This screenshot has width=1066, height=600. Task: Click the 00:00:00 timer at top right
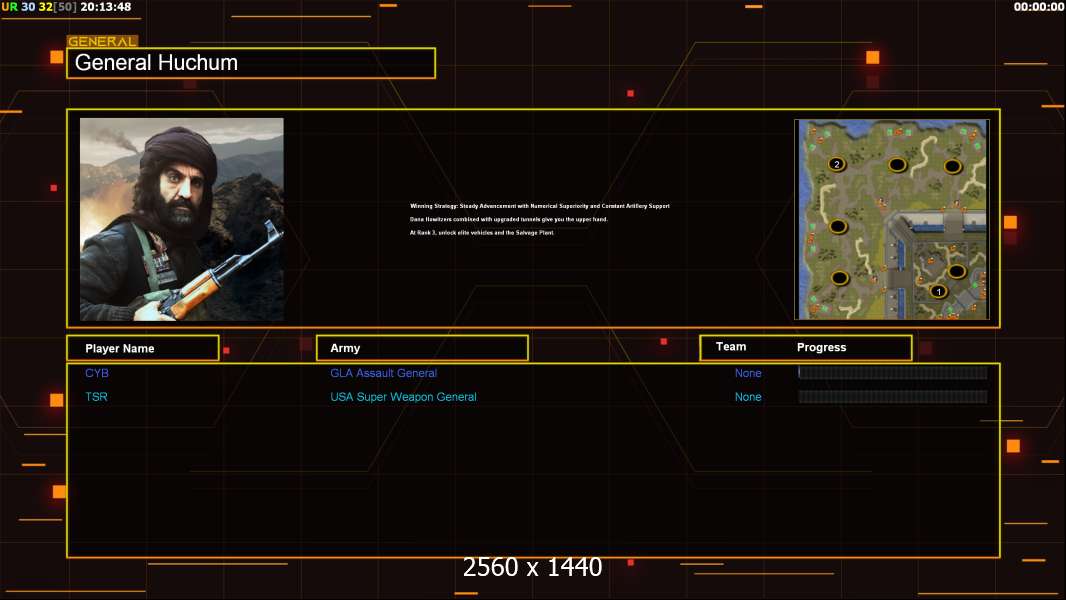[1039, 7]
